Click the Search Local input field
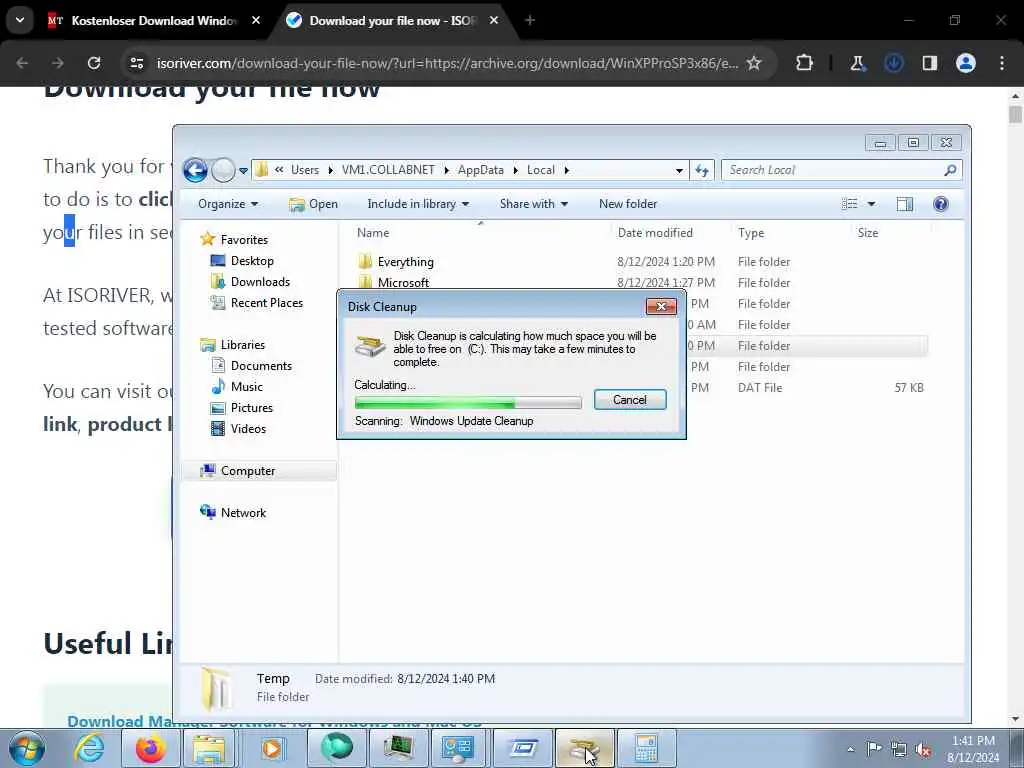This screenshot has width=1024, height=768. (841, 170)
